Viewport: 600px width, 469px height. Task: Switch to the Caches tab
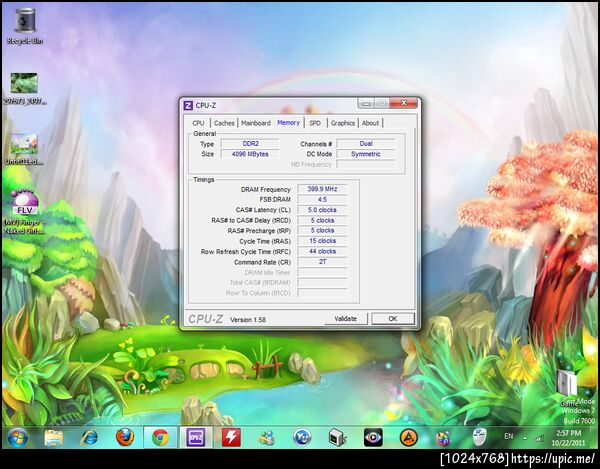pyautogui.click(x=224, y=123)
